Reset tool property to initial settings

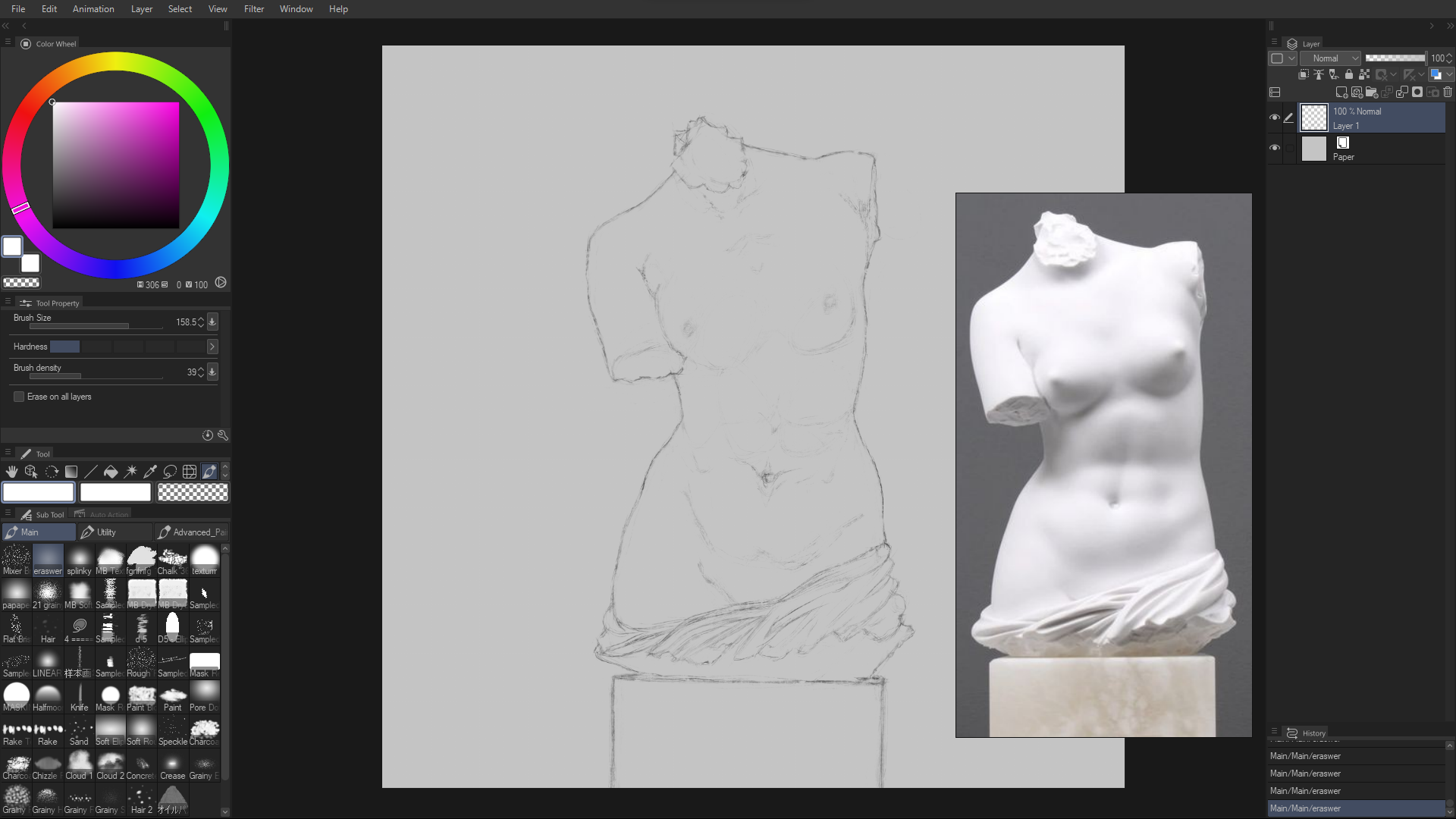coord(208,435)
